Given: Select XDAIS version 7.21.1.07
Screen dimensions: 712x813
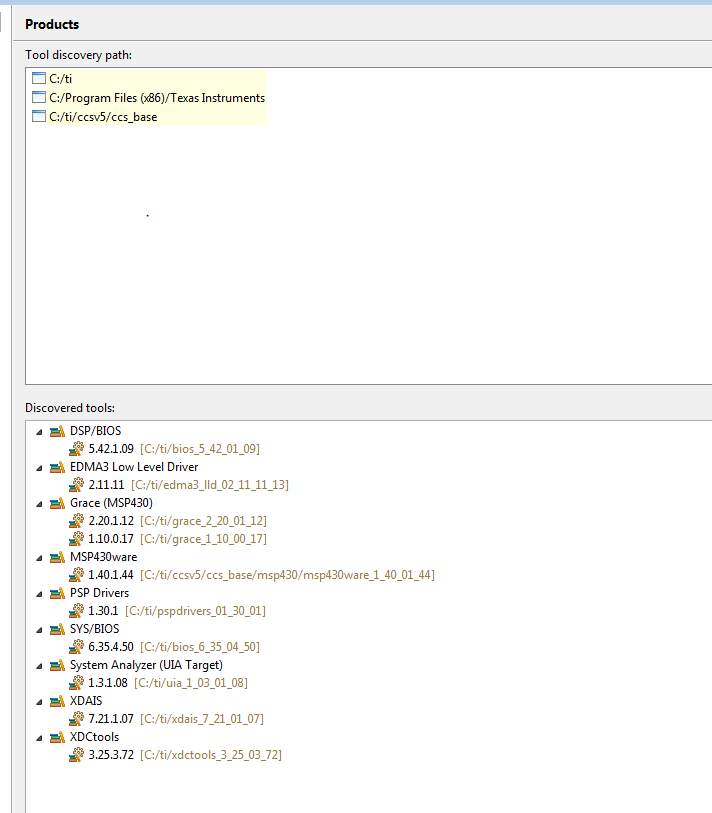Looking at the screenshot, I should tap(111, 719).
